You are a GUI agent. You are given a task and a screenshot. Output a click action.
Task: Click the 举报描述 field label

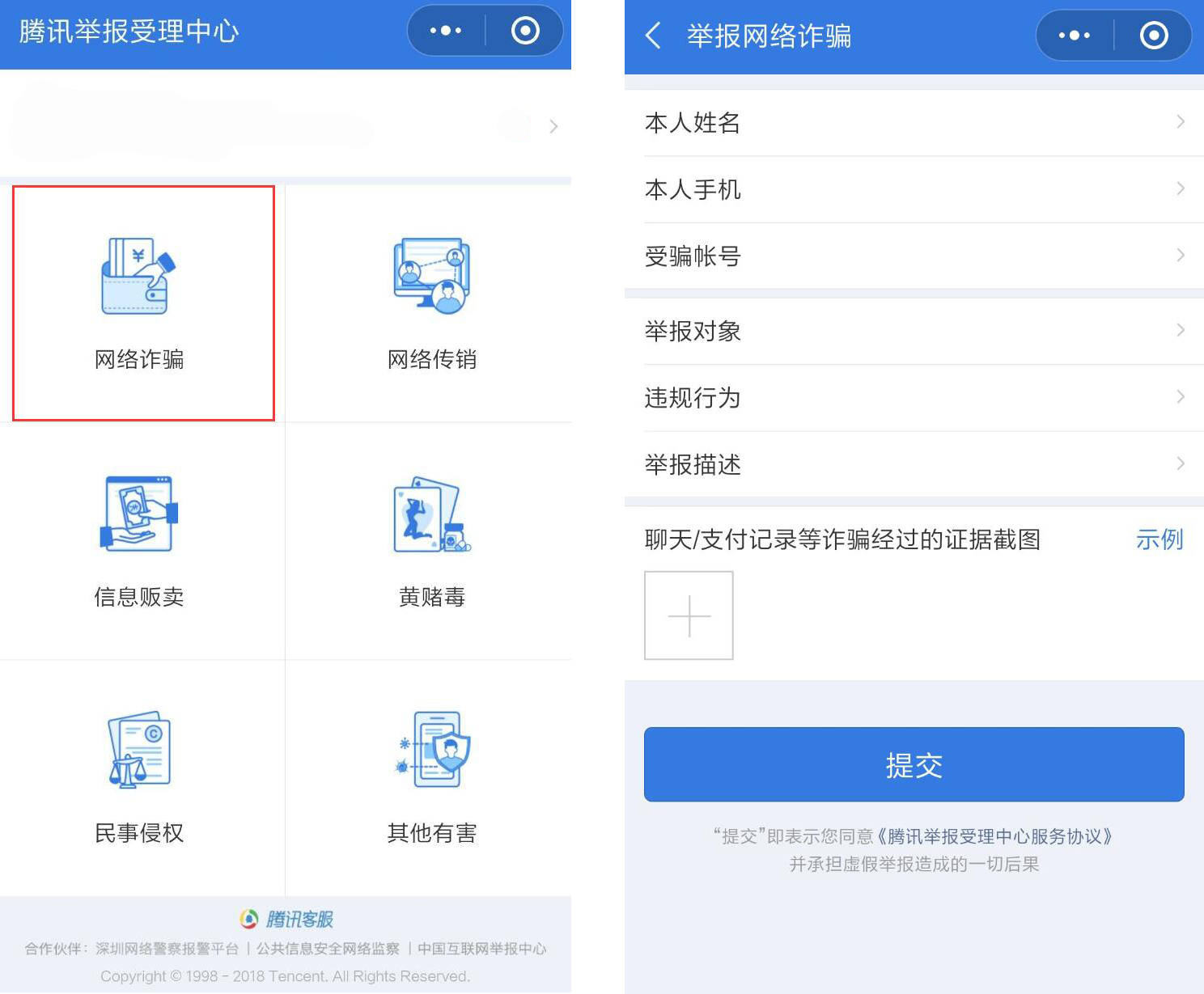point(693,464)
